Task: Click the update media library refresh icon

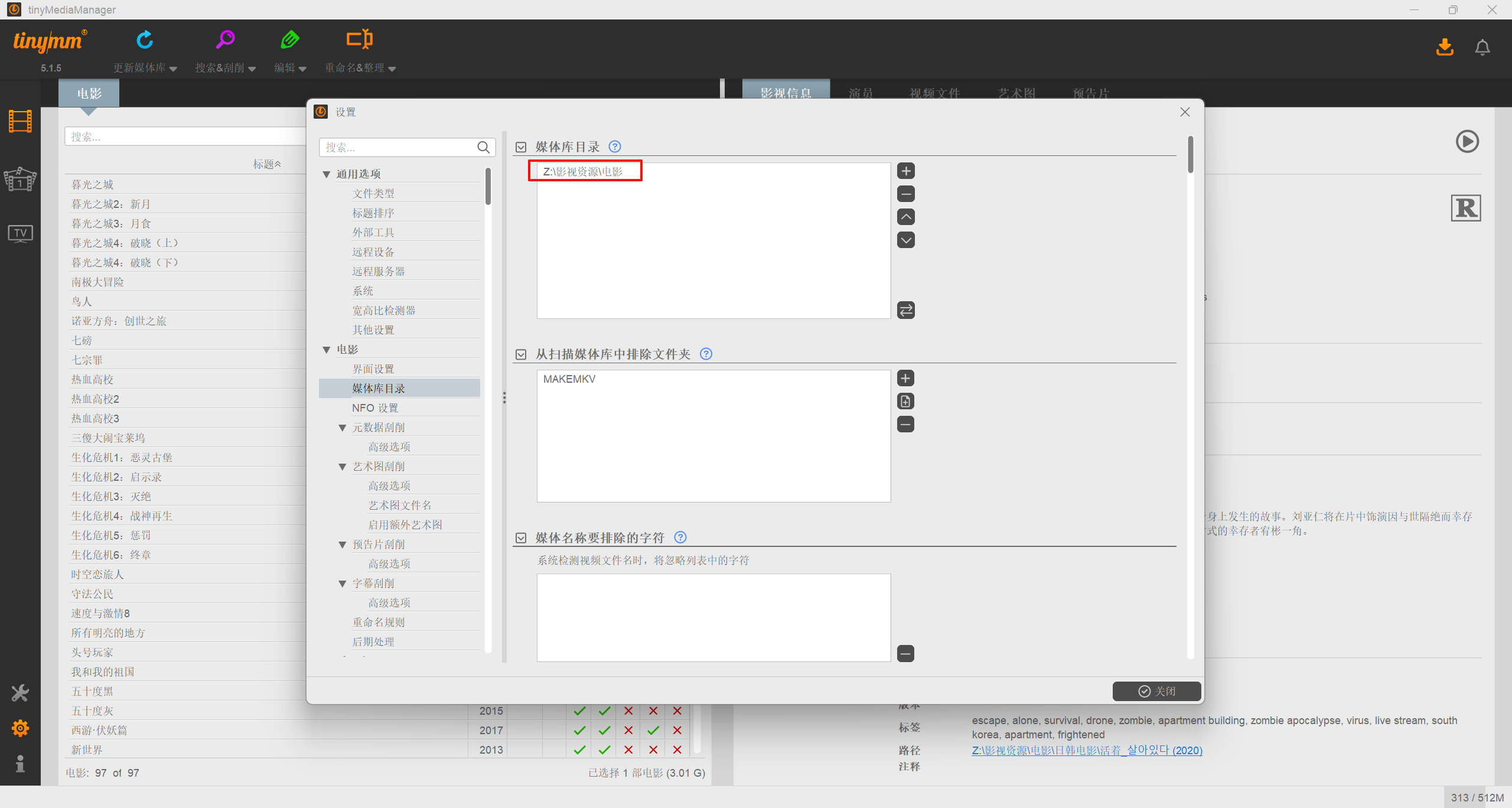Action: 145,40
